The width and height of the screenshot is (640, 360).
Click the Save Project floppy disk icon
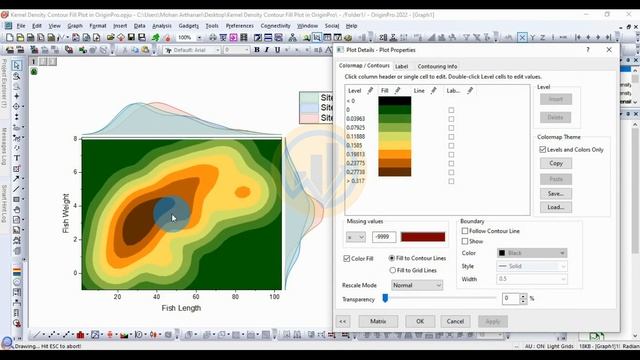(131, 38)
